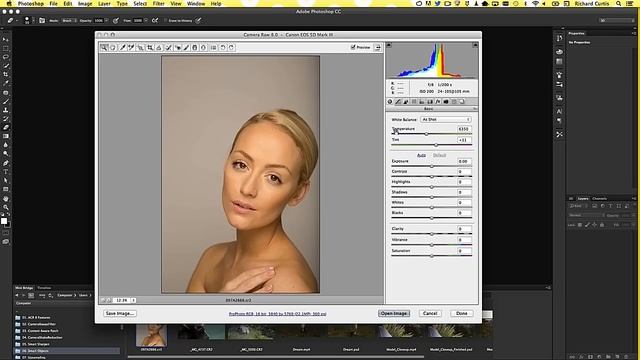Select the Type tool in Photoshop toolbar

[6, 171]
